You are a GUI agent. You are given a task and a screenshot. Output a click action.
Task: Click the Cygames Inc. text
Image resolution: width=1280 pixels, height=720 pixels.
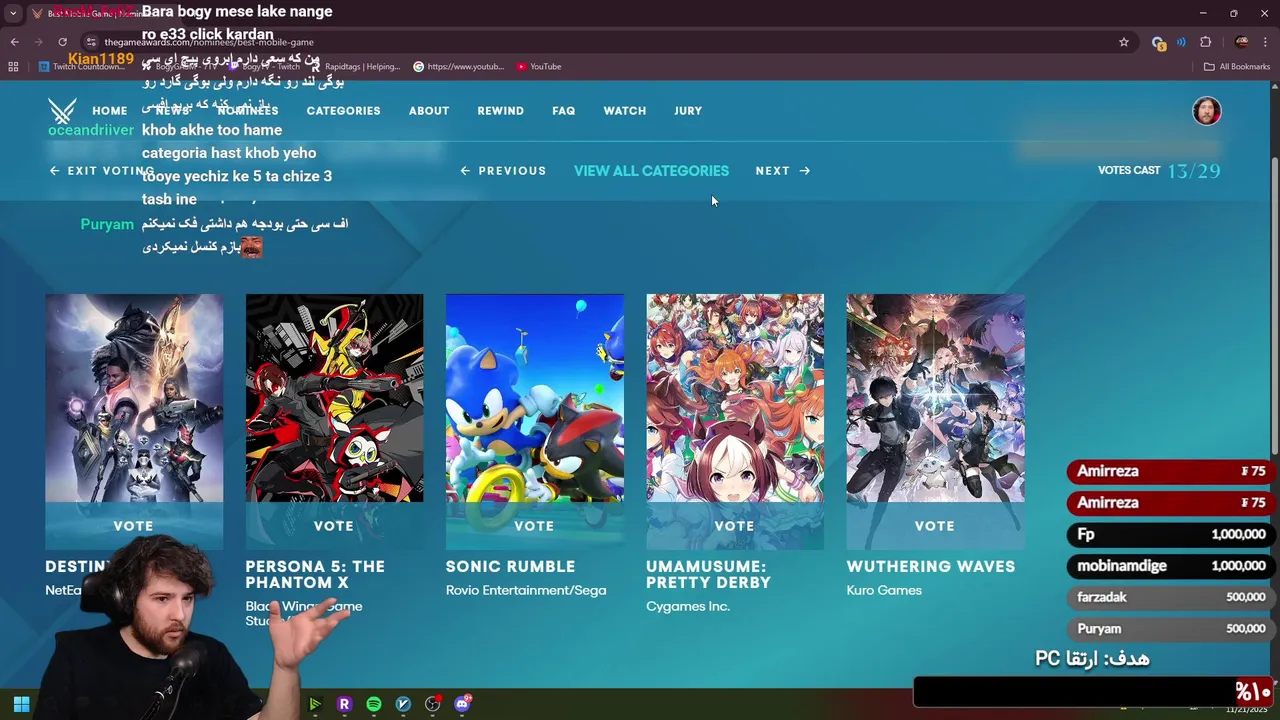[x=688, y=607]
